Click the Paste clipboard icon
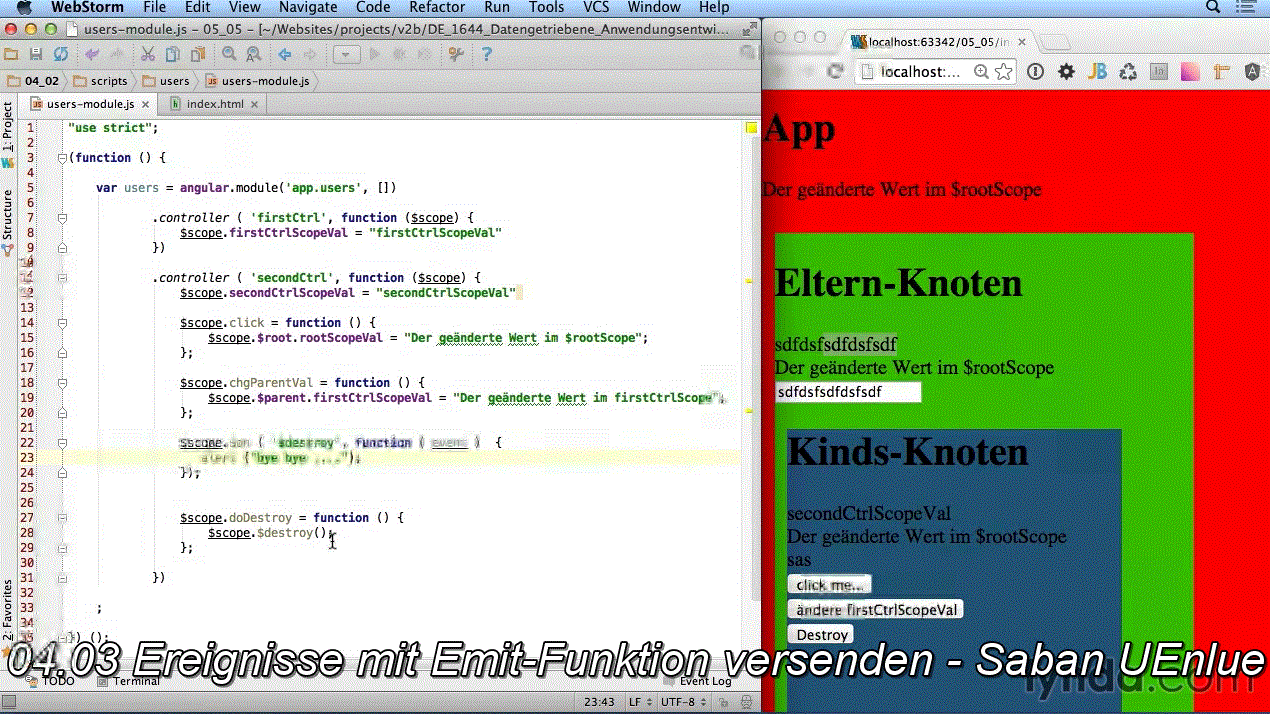Viewport: 1270px width, 714px height. point(196,54)
